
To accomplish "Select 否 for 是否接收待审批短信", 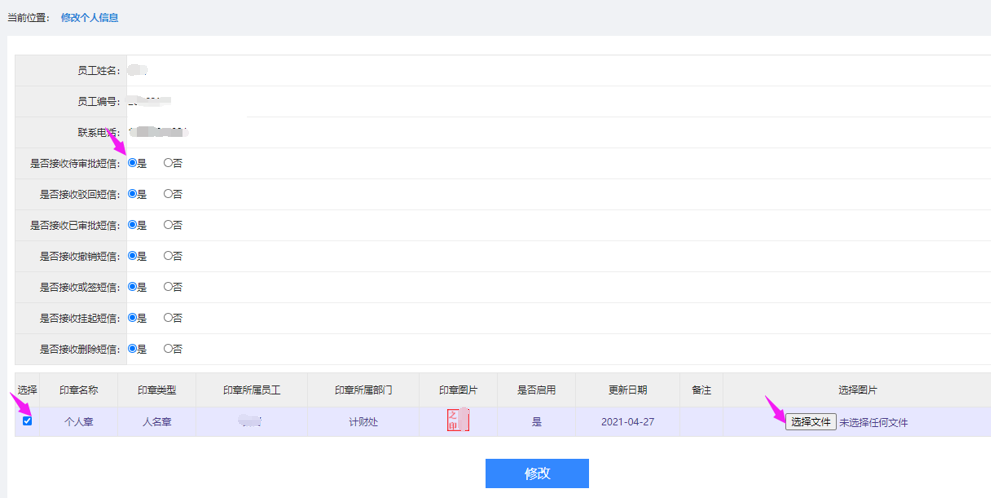I will [168, 163].
